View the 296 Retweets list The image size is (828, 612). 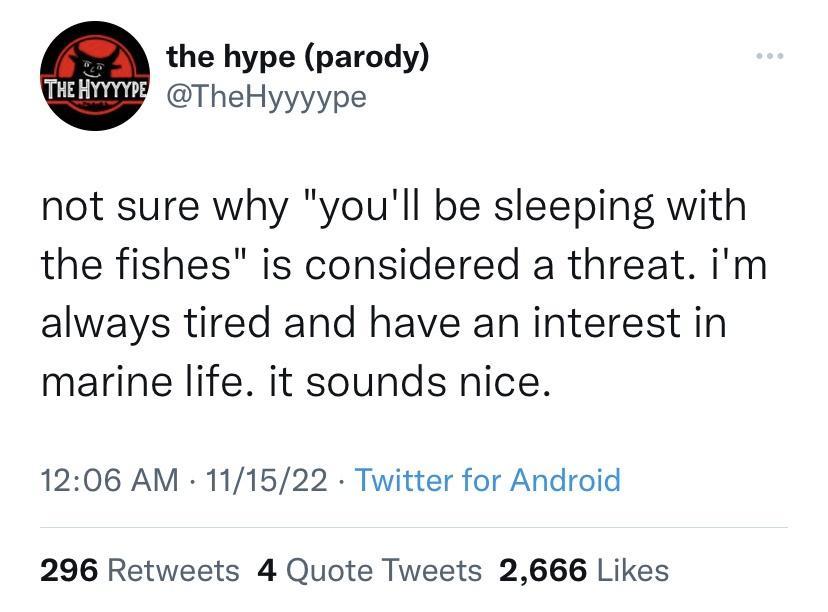point(134,571)
